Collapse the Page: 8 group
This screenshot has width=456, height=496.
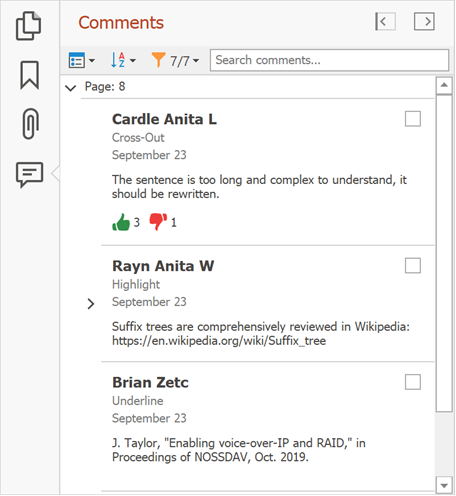pos(71,88)
